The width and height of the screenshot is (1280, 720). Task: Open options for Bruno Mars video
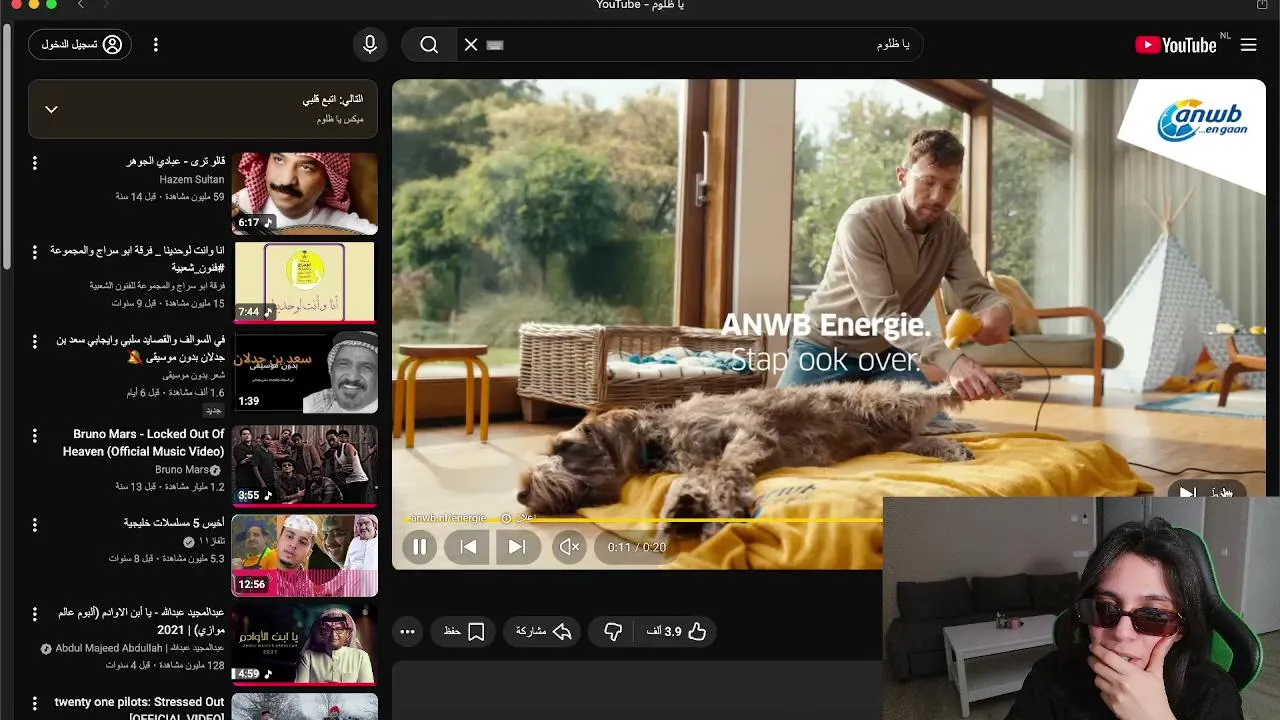[34, 436]
